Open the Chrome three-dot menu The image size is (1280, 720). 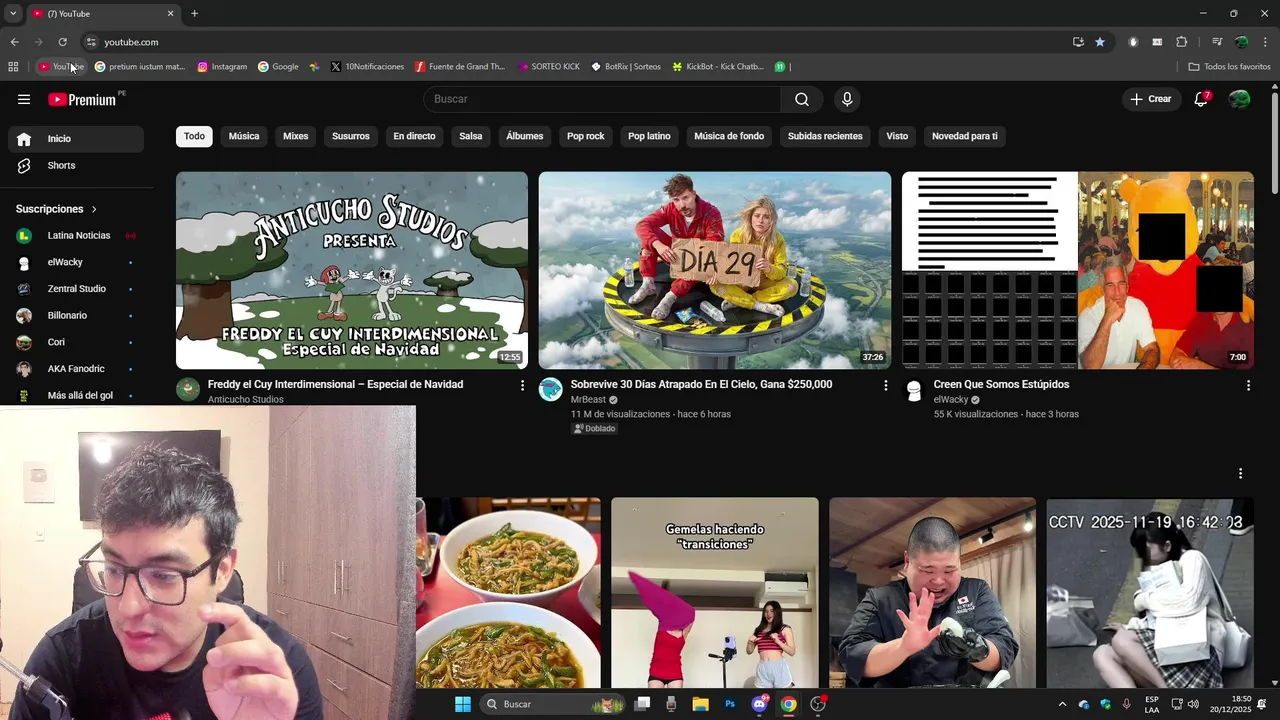pyautogui.click(x=1266, y=42)
